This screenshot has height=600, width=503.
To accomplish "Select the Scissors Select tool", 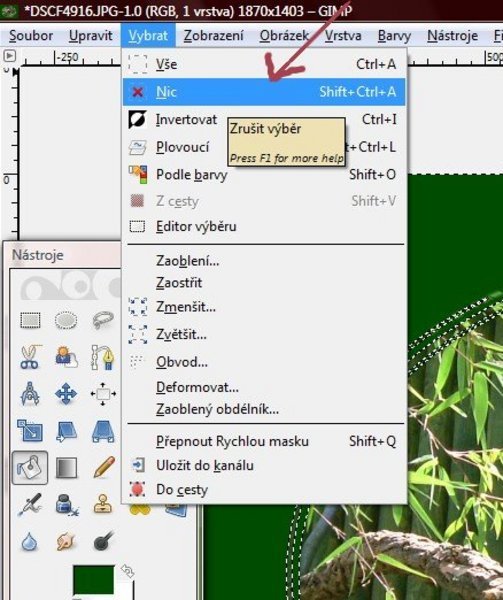I will point(30,357).
